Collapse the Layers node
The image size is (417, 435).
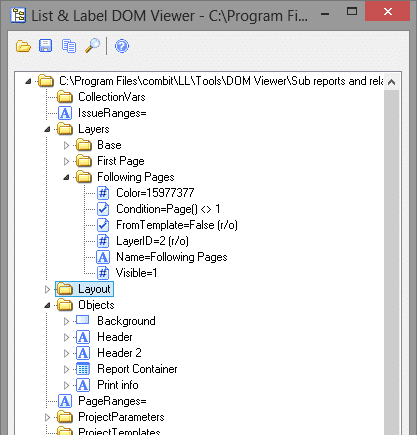pos(47,129)
